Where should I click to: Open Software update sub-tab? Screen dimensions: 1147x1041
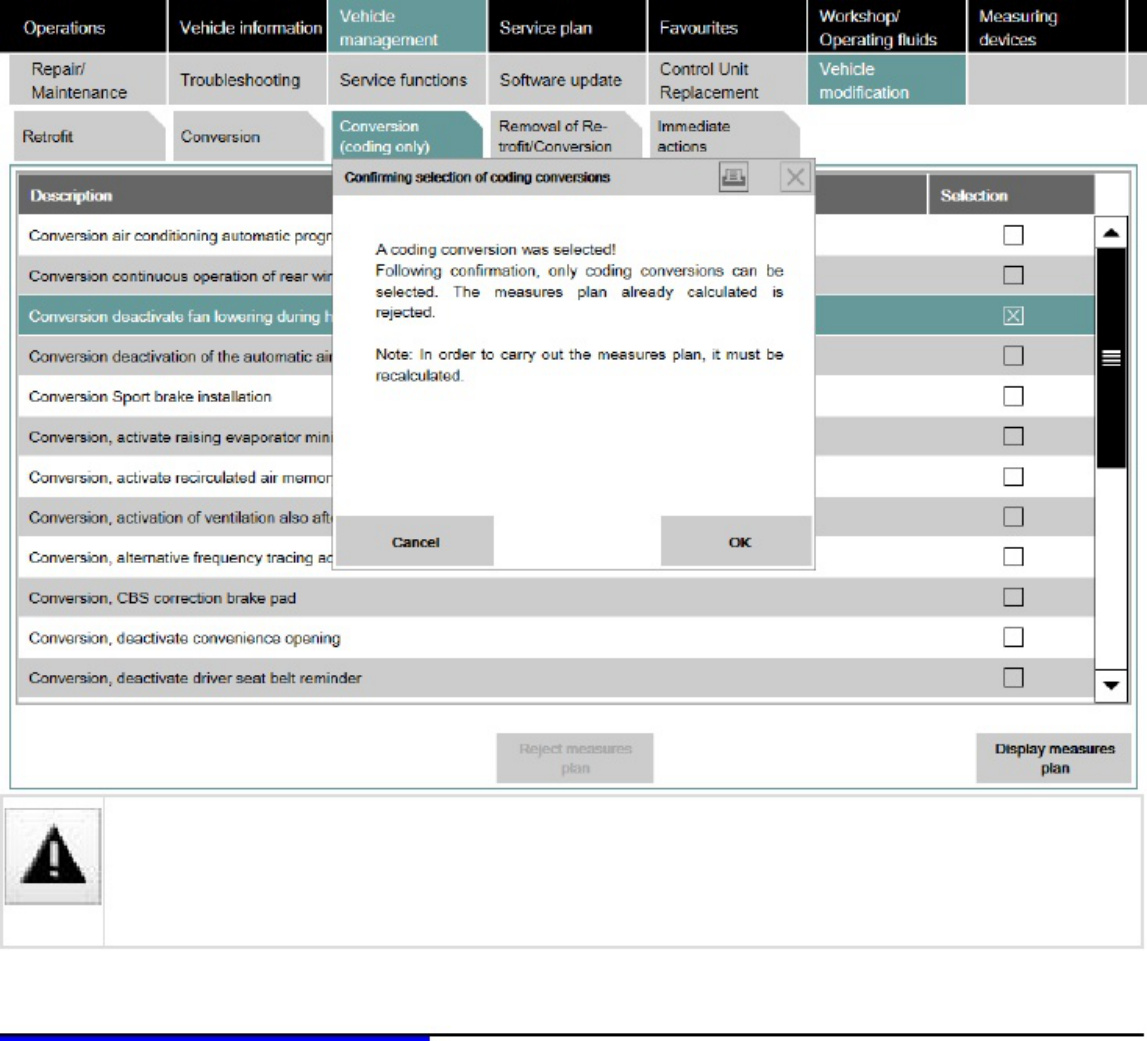click(x=567, y=80)
